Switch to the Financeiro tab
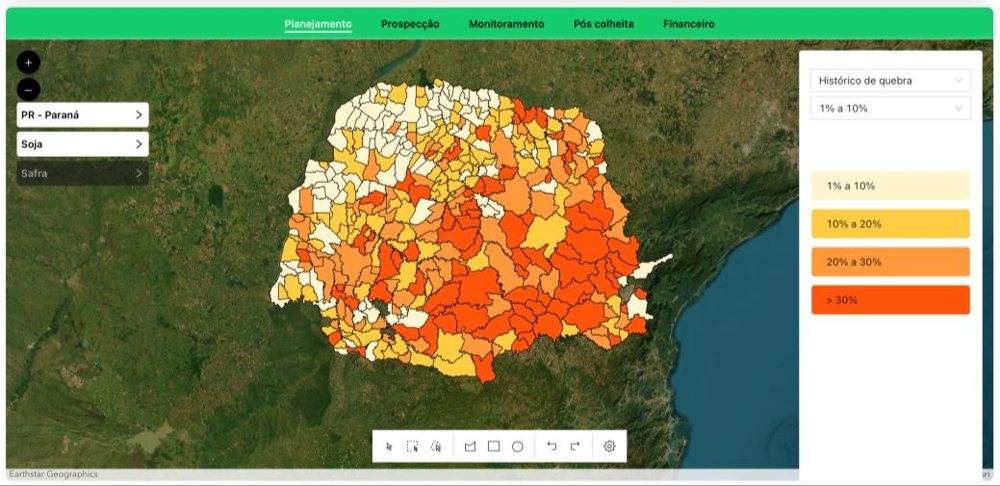The width and height of the screenshot is (1000, 486). tap(689, 24)
